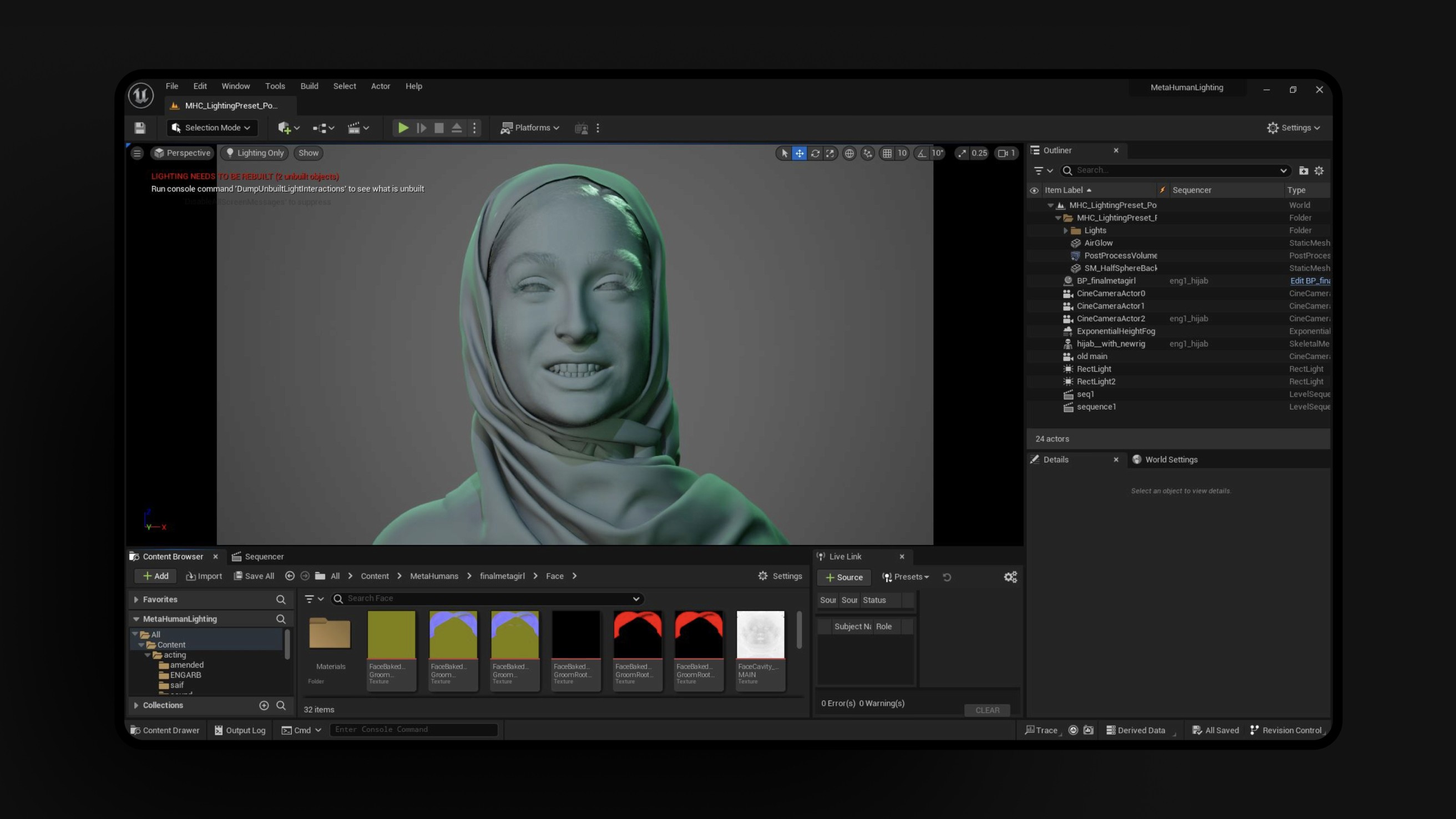The image size is (1456, 819).
Task: Open the Selection Mode dropdown
Action: [x=212, y=128]
